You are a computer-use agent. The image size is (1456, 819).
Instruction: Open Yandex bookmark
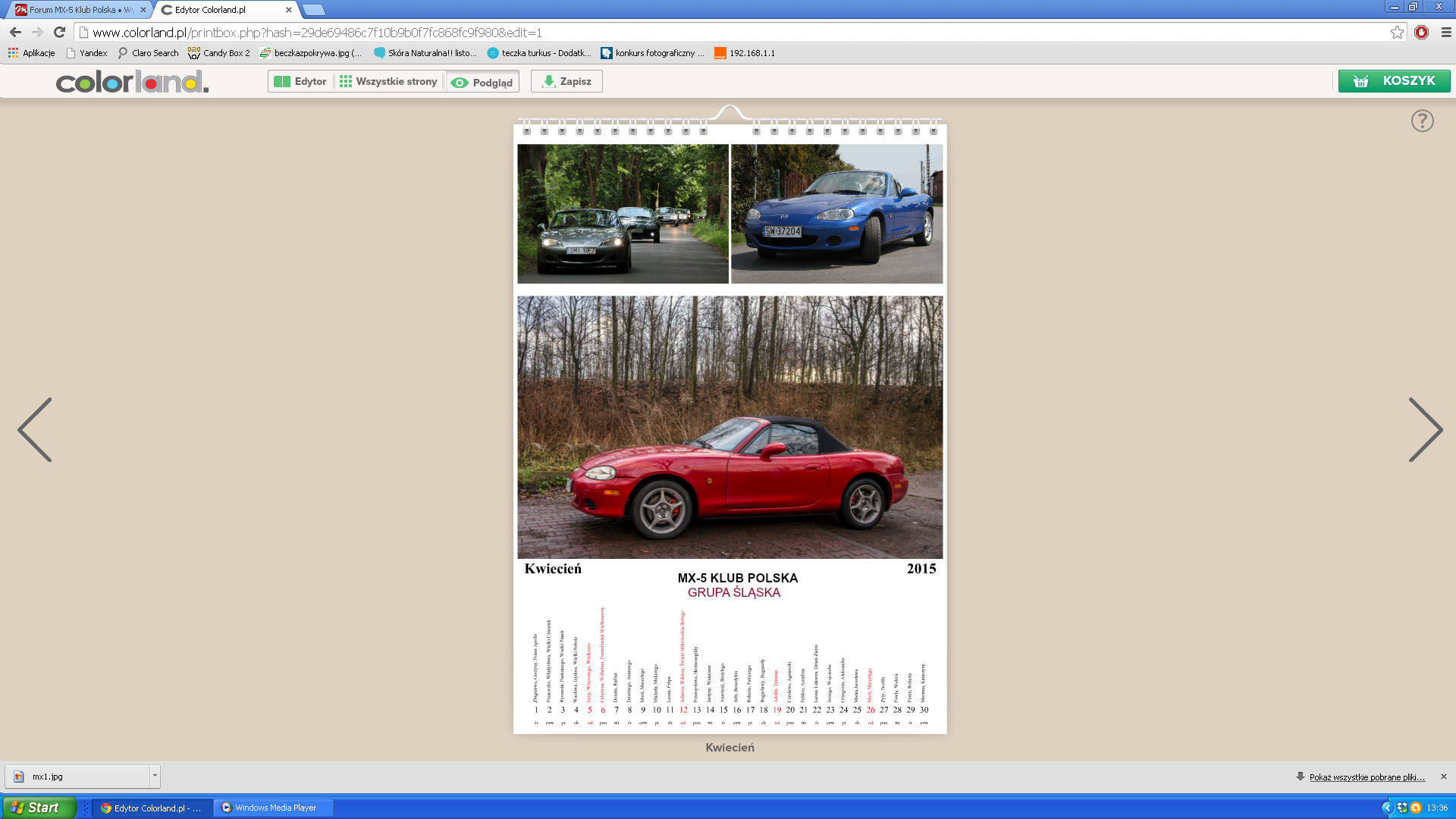pyautogui.click(x=86, y=53)
